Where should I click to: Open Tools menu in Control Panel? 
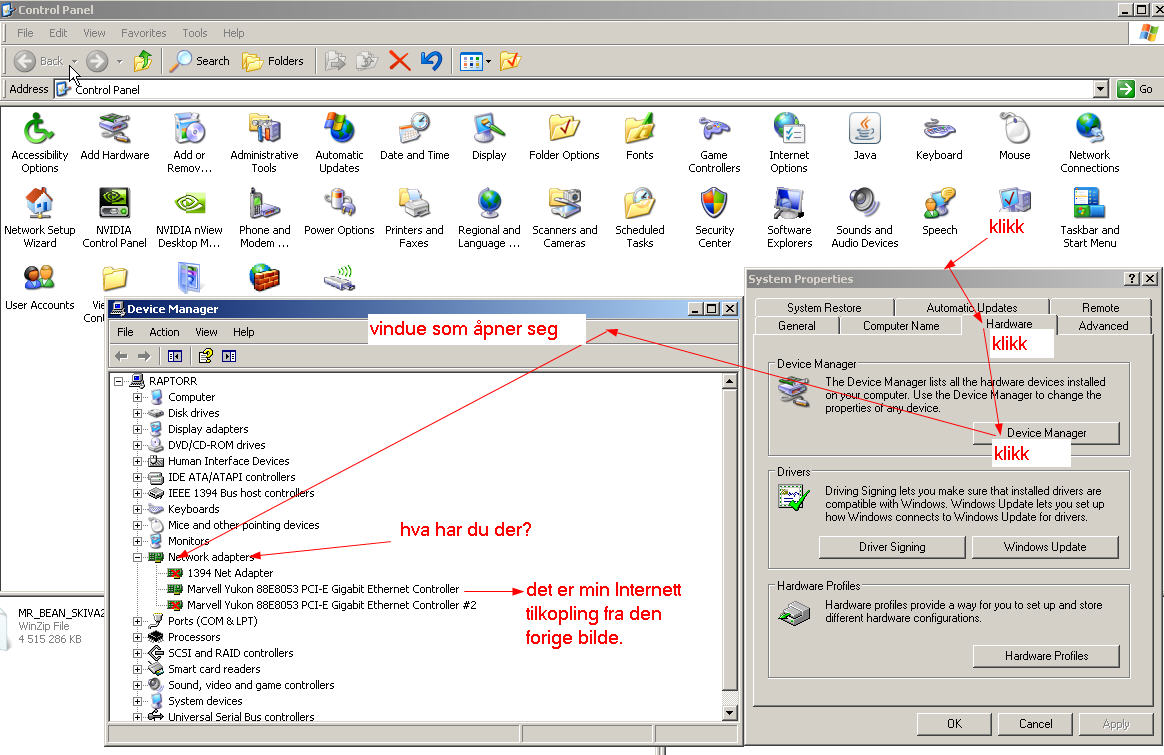pyautogui.click(x=194, y=33)
